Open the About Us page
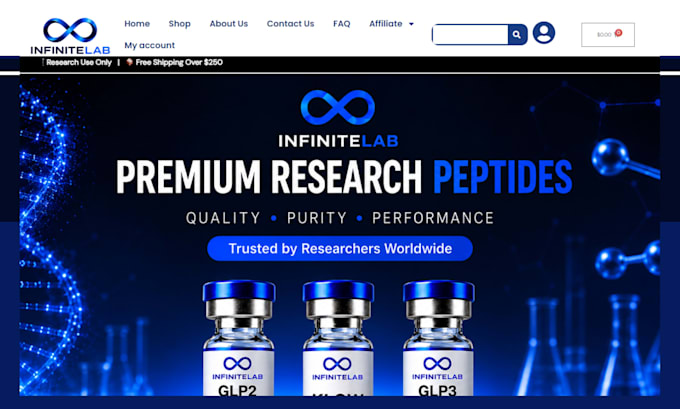 (x=229, y=24)
